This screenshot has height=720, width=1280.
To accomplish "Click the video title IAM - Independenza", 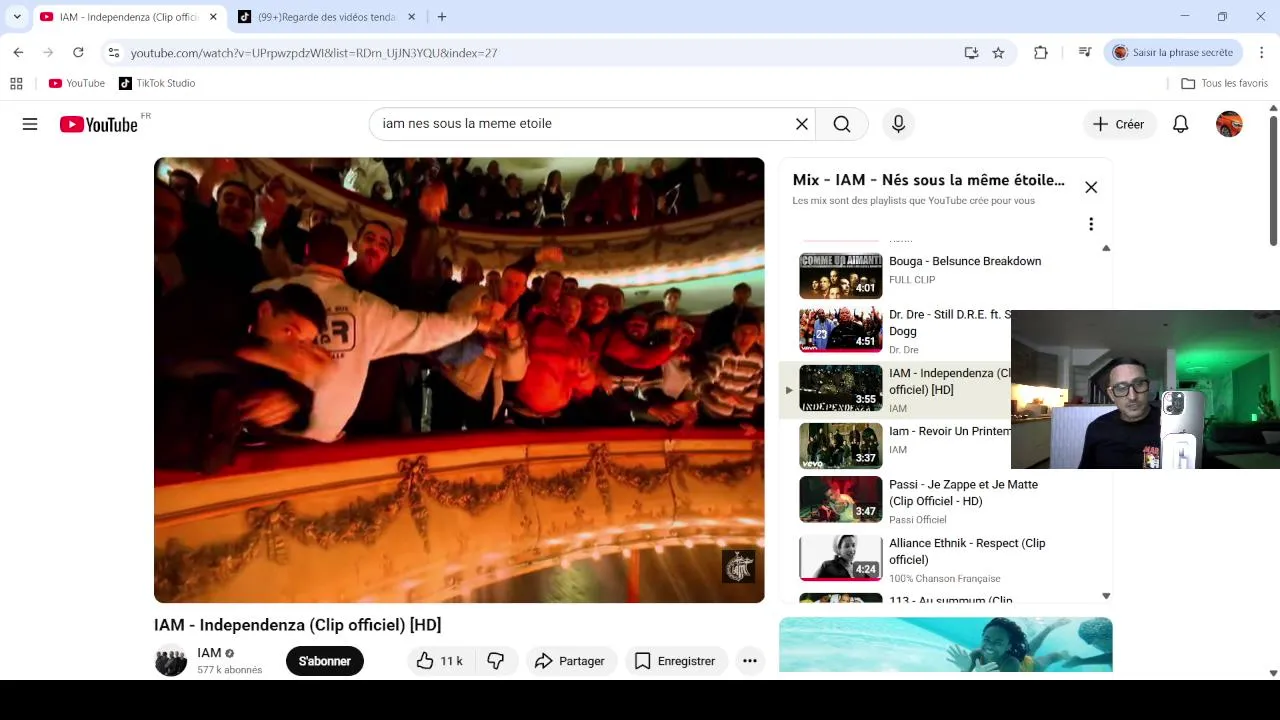I will tap(297, 625).
